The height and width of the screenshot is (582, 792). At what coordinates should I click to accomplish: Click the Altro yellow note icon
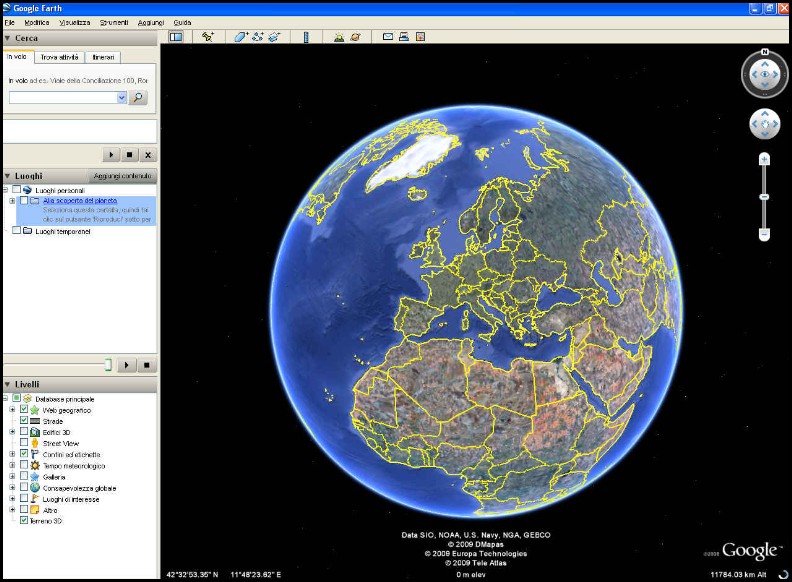pyautogui.click(x=34, y=510)
